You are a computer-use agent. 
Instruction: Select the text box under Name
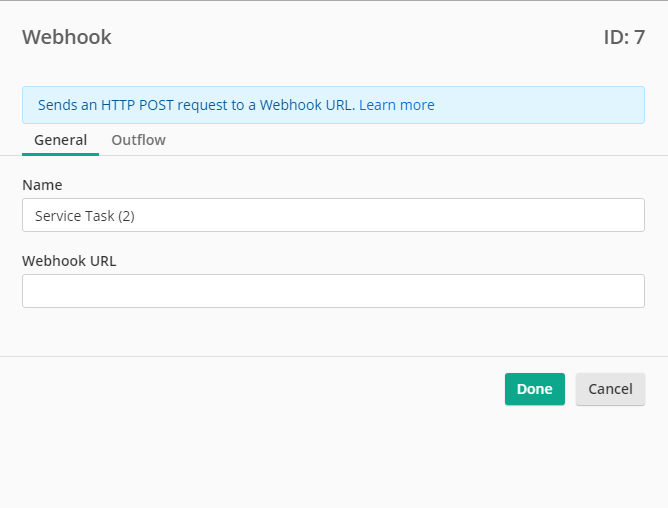[333, 215]
